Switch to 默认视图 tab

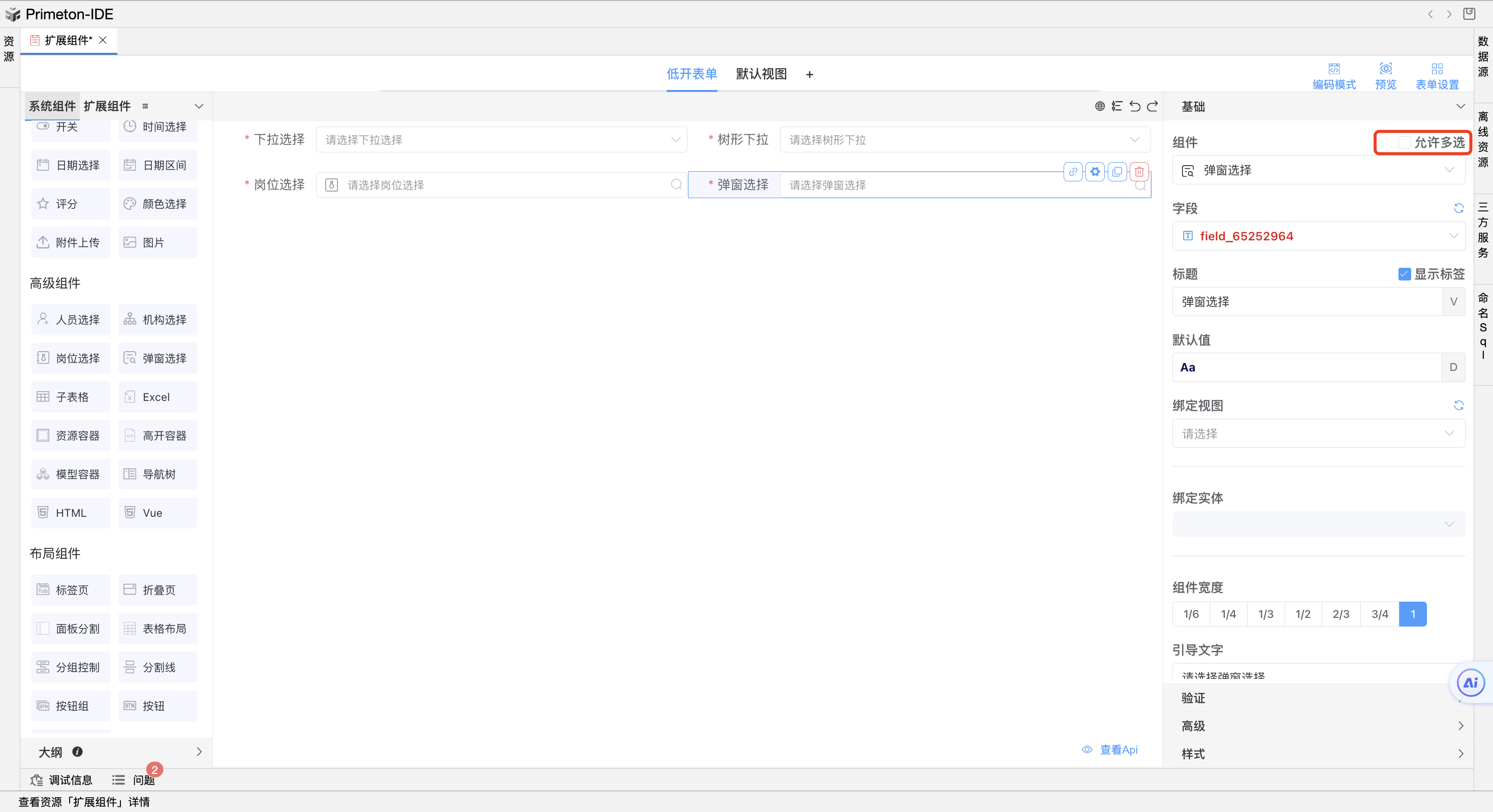[x=761, y=74]
